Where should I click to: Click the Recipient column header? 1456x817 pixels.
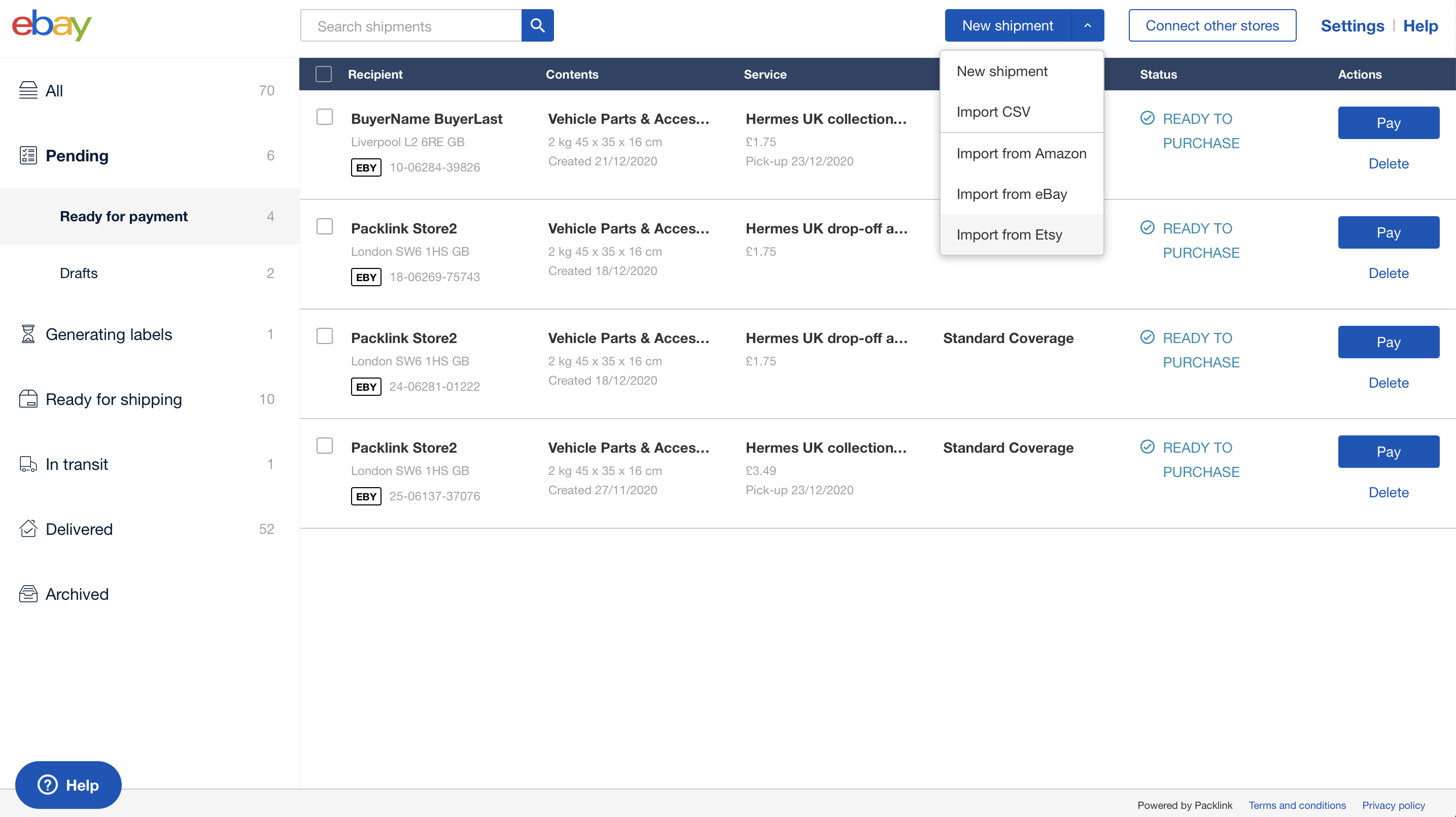[375, 74]
